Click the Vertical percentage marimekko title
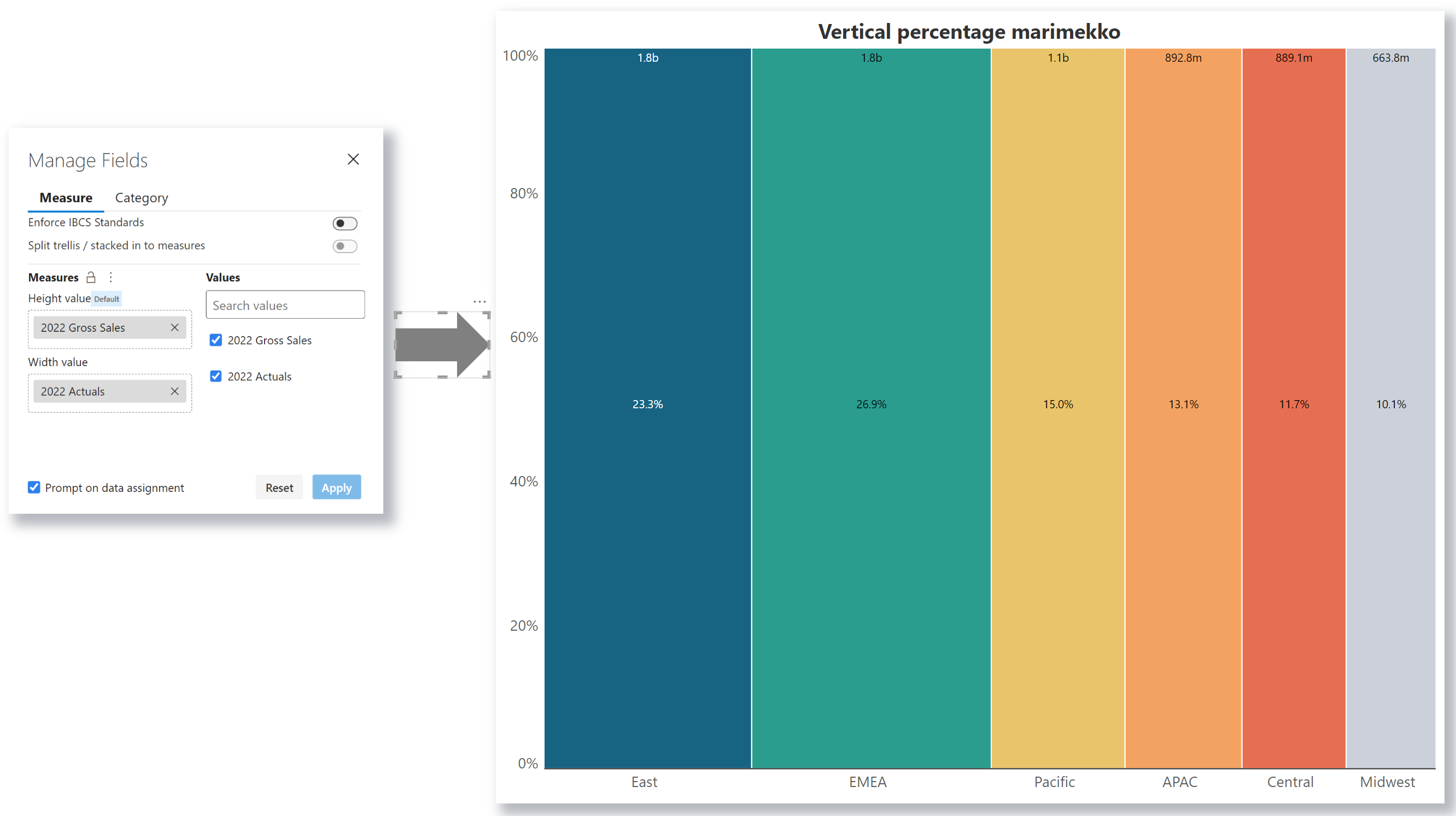This screenshot has width=1456, height=816. [969, 31]
